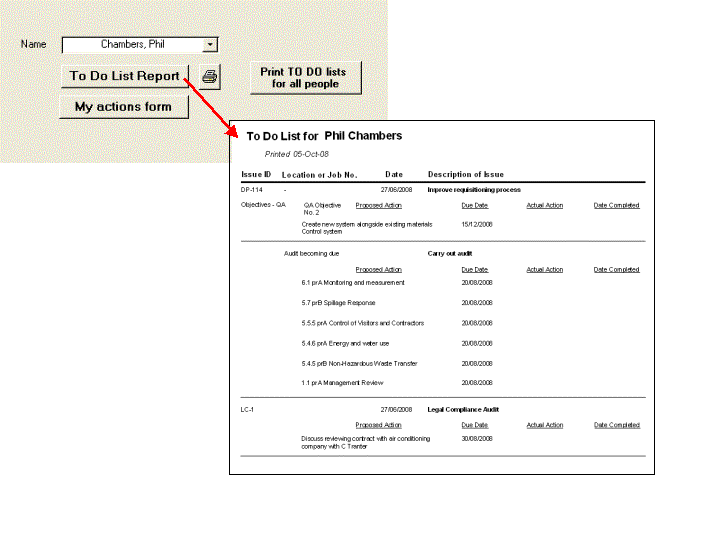Open the Name dropdown arrow

209,44
